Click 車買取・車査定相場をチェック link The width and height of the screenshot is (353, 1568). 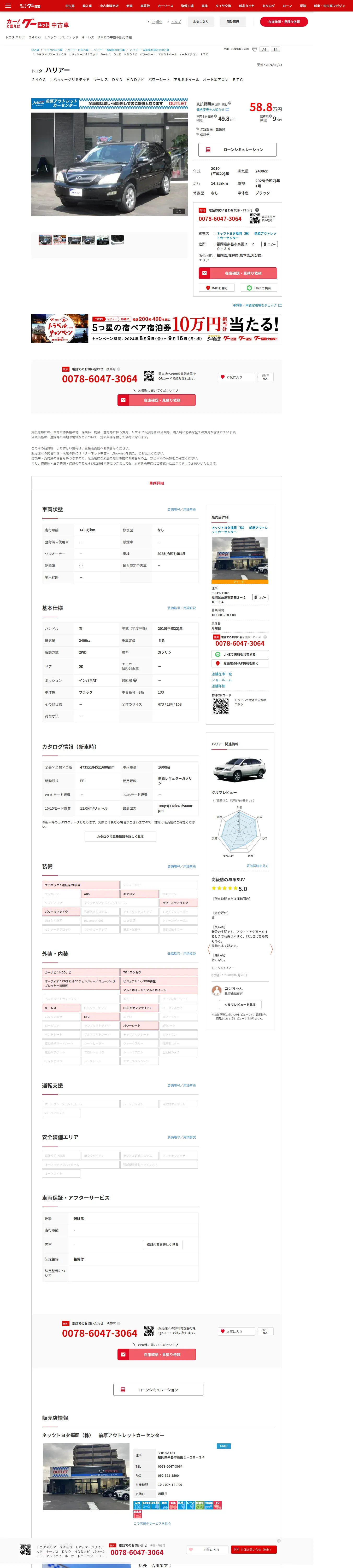tap(257, 305)
